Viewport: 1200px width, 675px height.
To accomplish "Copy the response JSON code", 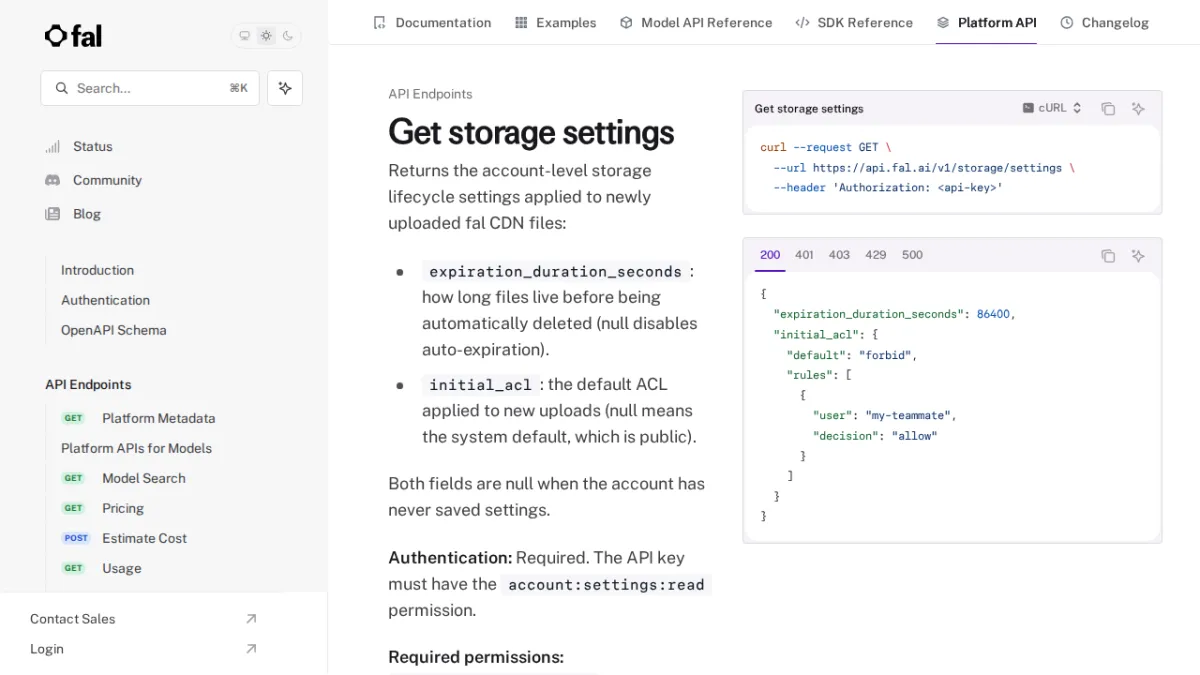I will pos(1108,256).
